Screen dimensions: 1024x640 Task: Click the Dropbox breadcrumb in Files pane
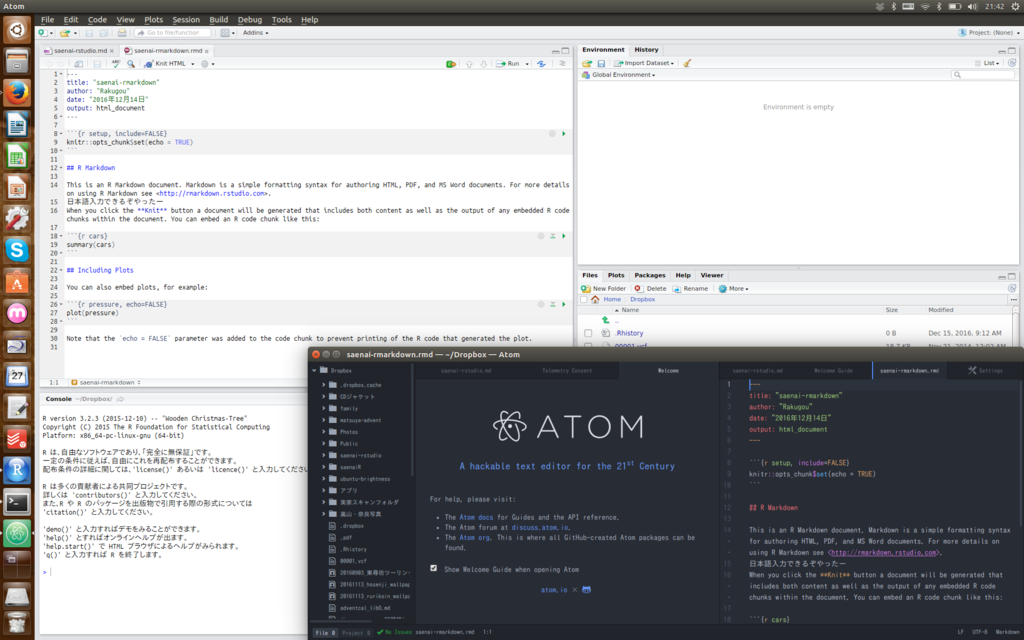(643, 299)
